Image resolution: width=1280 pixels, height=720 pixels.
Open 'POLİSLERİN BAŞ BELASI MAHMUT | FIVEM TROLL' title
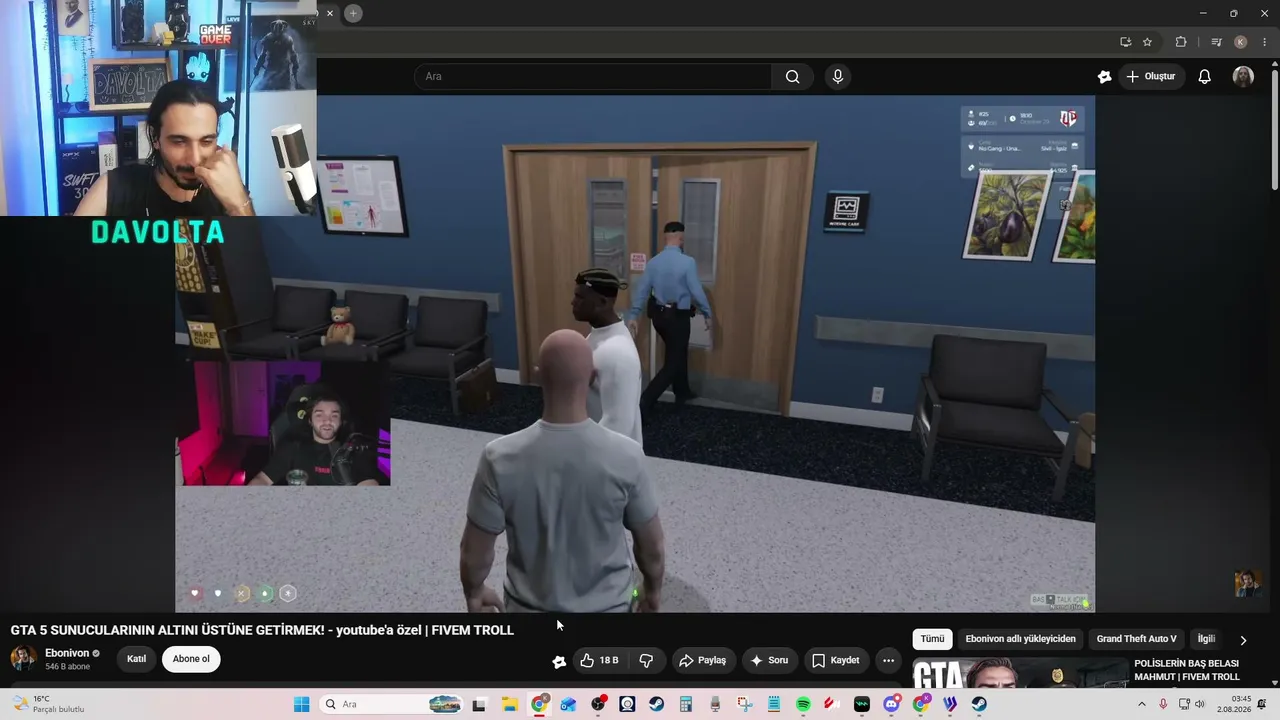pos(1187,670)
